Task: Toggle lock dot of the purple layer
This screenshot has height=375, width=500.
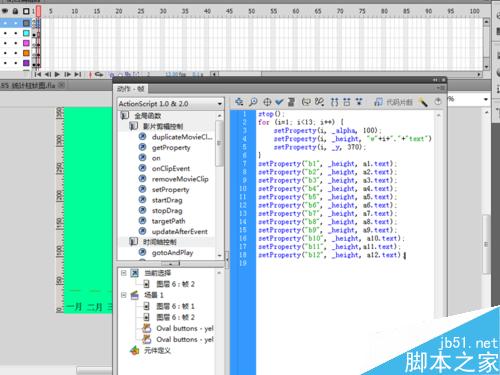Action: pyautogui.click(x=16, y=63)
